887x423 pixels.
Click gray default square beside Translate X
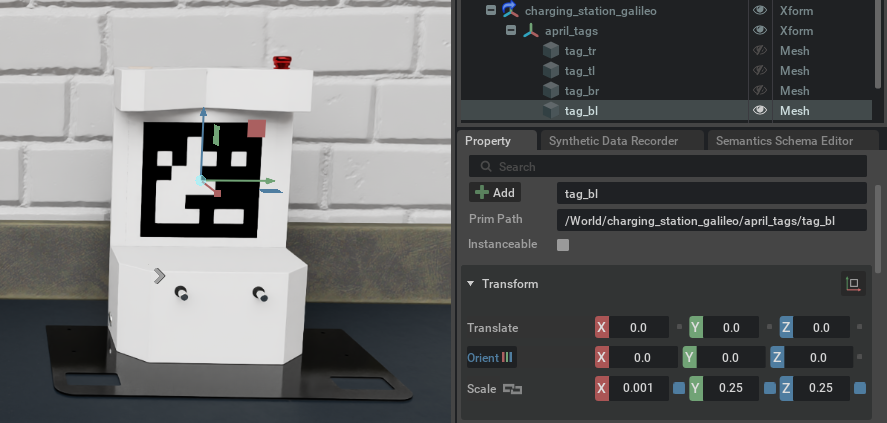[x=679, y=327]
